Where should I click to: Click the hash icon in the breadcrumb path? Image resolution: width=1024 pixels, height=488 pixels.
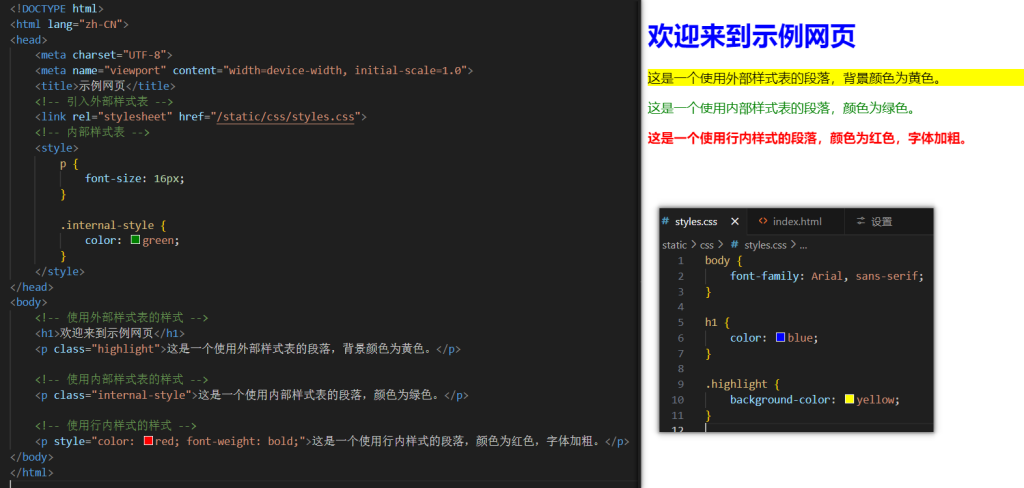coord(735,244)
